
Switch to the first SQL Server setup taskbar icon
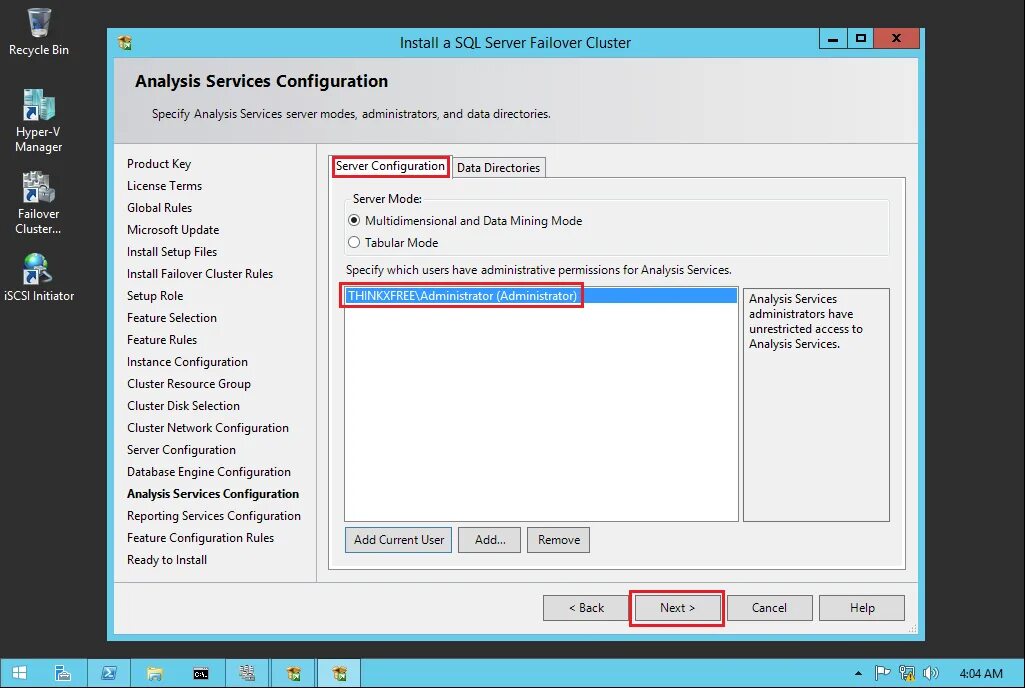click(x=294, y=673)
